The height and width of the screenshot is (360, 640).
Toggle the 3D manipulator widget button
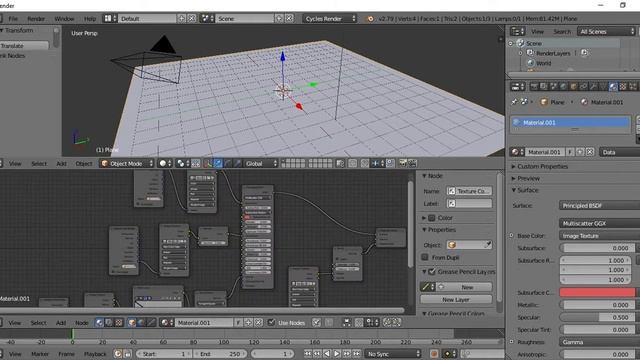[208, 163]
